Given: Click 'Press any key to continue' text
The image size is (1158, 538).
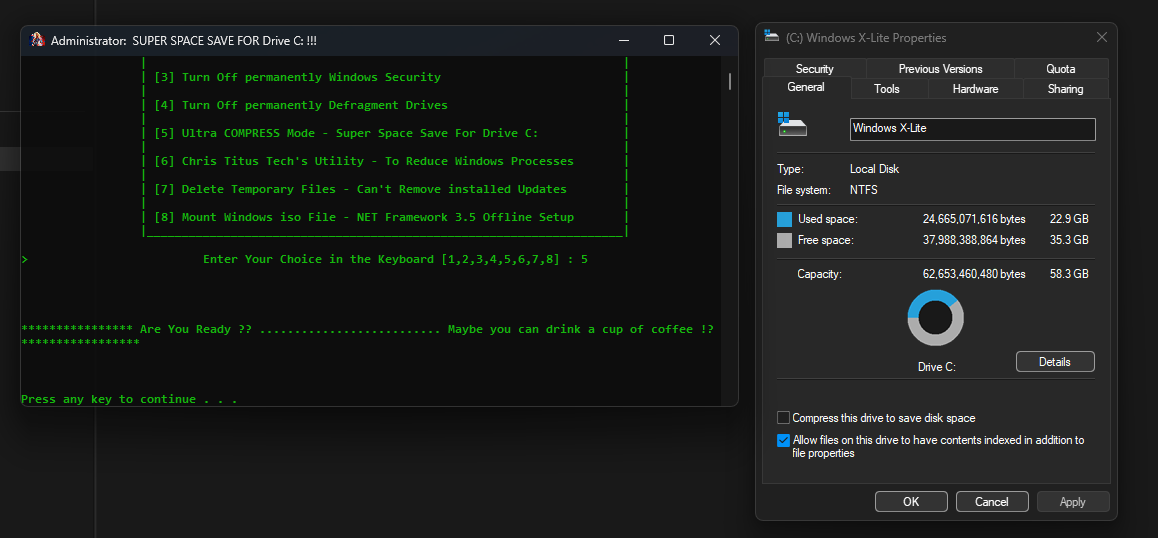Looking at the screenshot, I should 129,399.
